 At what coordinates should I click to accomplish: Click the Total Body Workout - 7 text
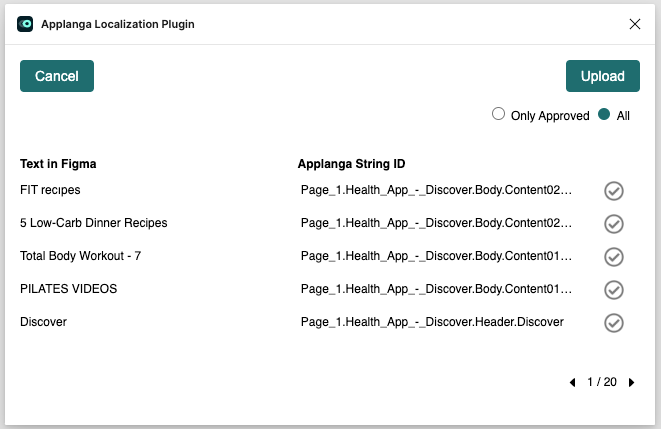(x=81, y=256)
